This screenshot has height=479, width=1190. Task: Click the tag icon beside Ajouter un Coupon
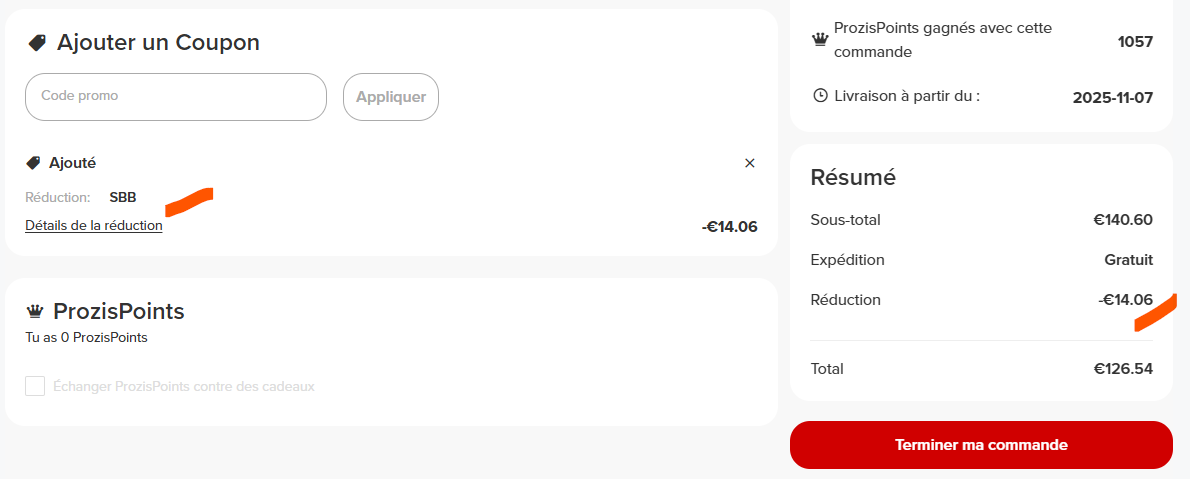pos(37,43)
